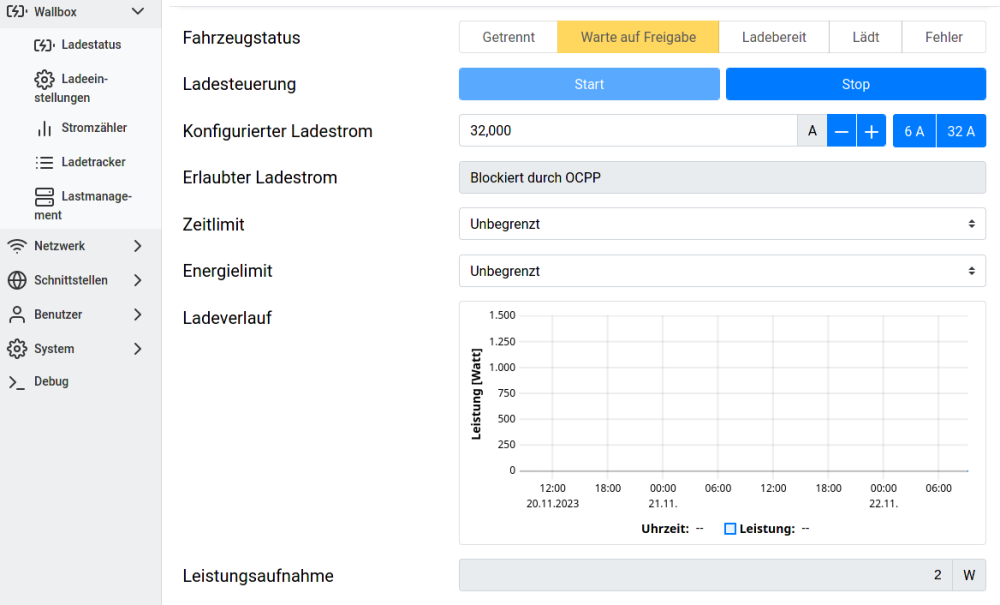Toggle the Leistung legend checkbox under chart
Viewport: 1000px width, 605px height.
[730, 529]
